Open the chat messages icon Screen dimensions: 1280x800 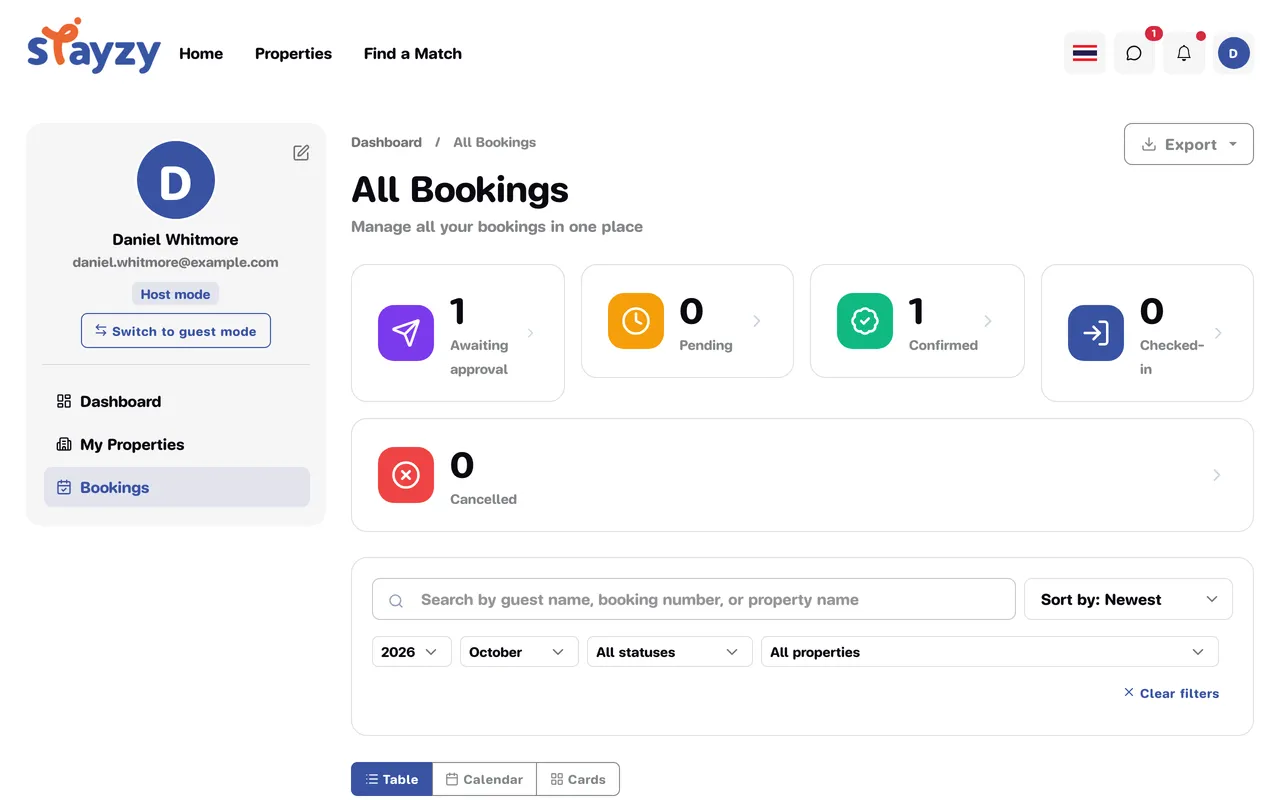coord(1134,53)
